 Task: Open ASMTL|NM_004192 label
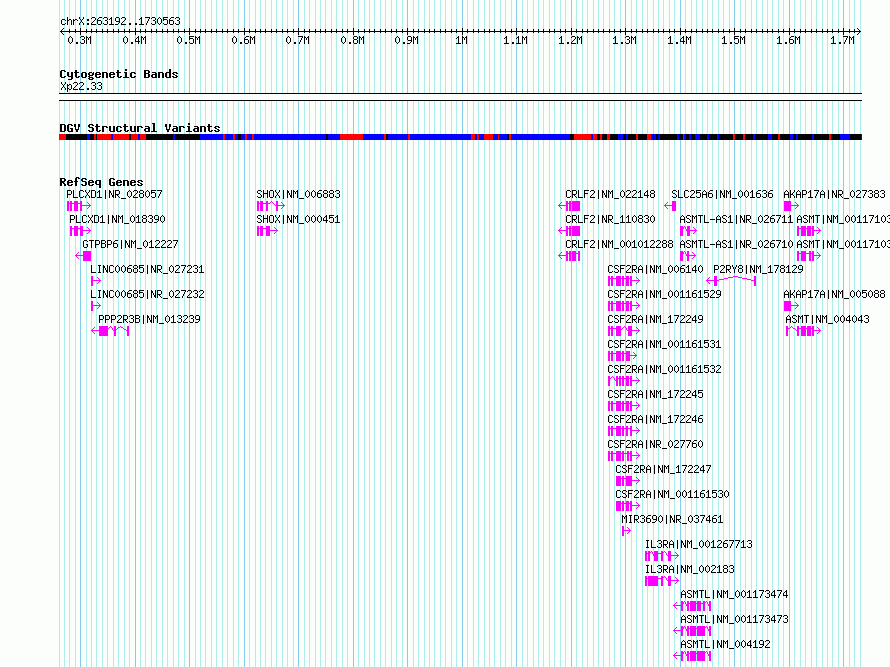point(725,644)
